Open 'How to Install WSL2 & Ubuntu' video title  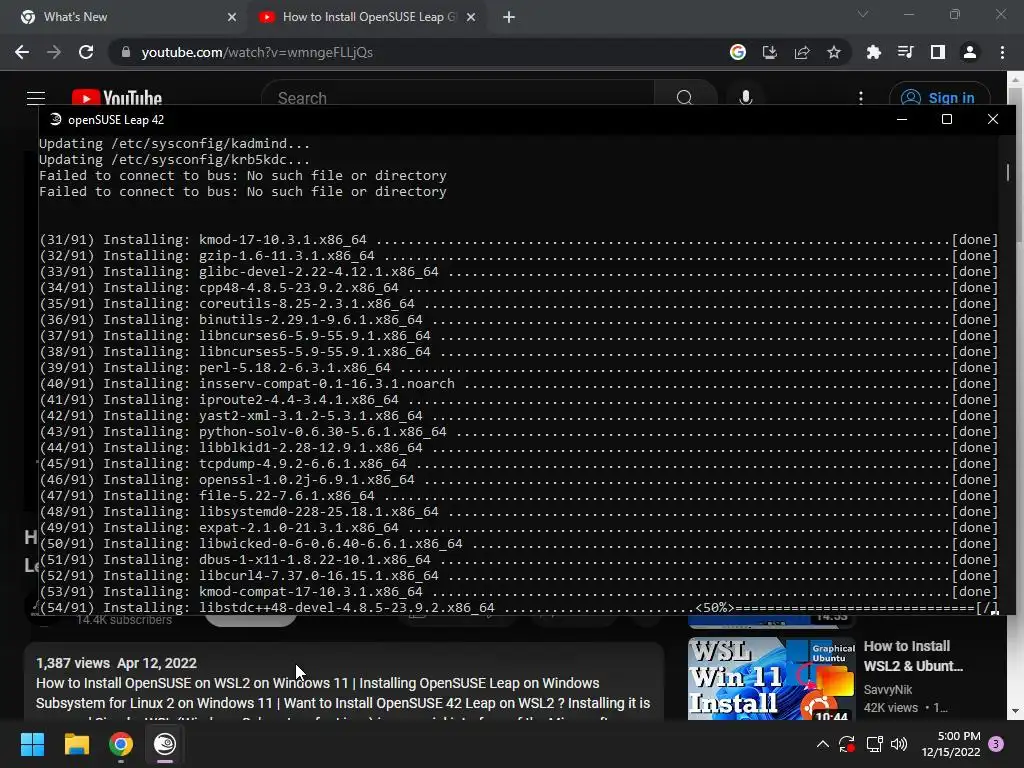click(x=913, y=656)
